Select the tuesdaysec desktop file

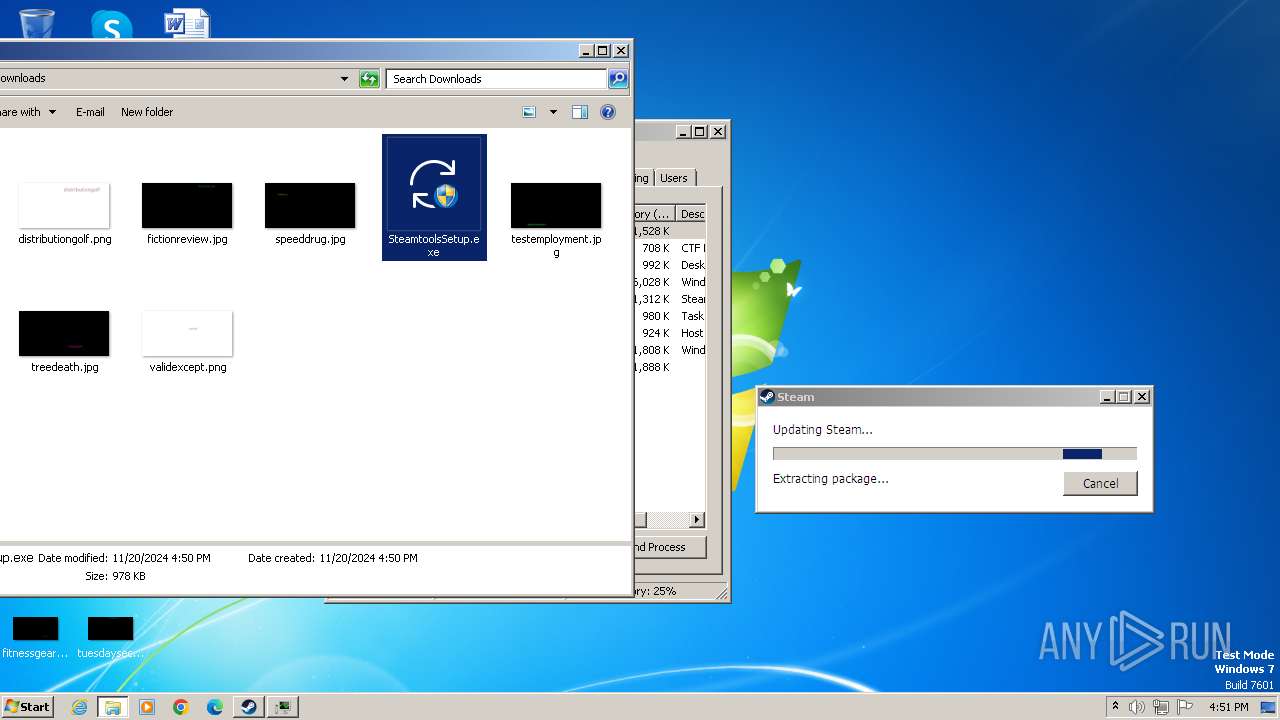[110, 638]
